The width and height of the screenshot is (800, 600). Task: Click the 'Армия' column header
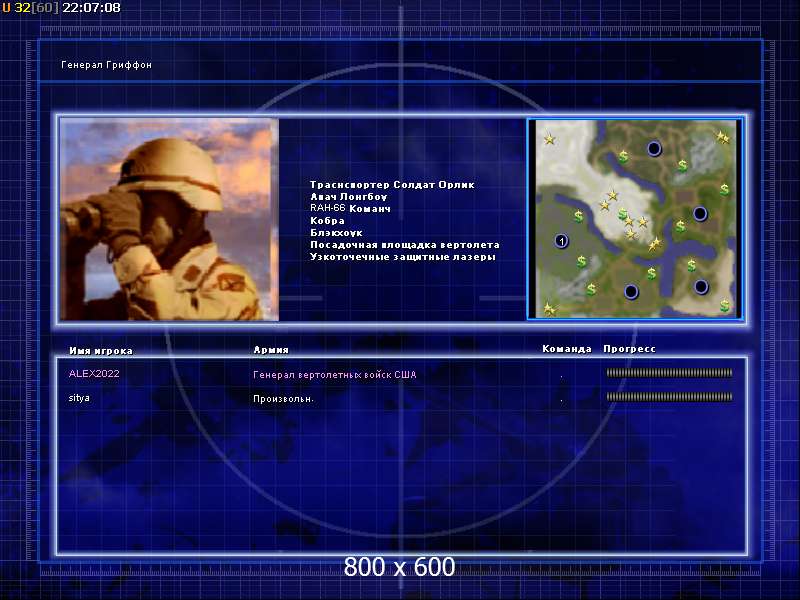click(271, 349)
